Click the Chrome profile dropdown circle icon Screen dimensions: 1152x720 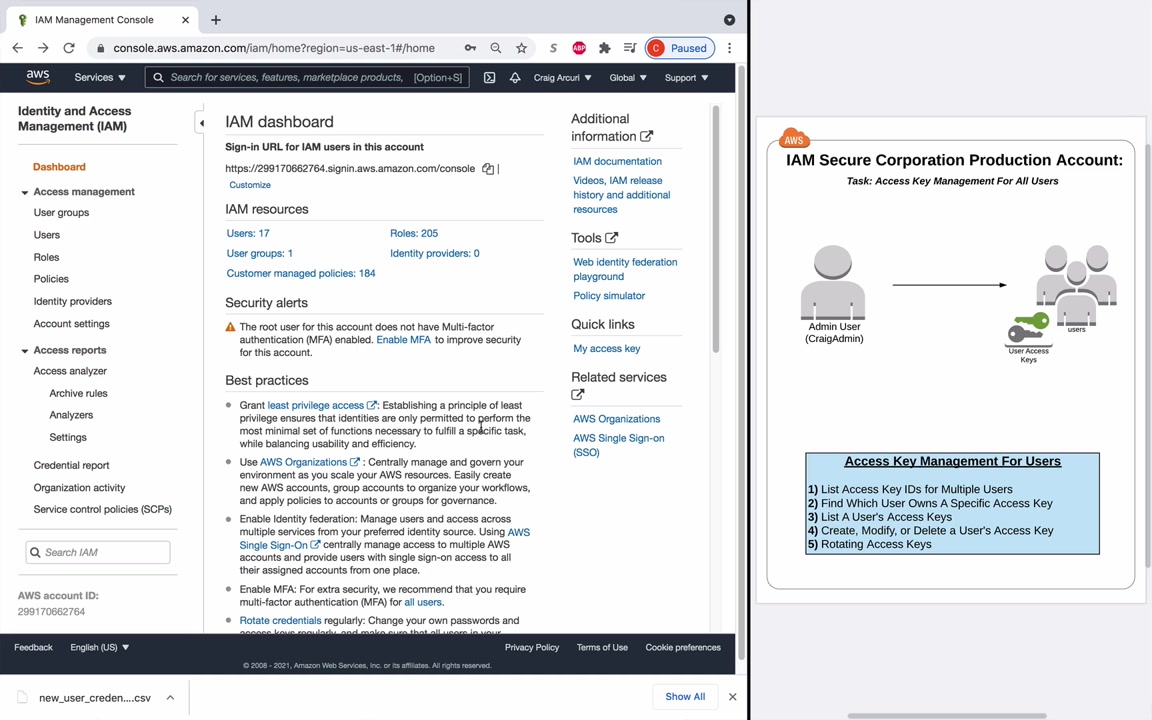730,20
